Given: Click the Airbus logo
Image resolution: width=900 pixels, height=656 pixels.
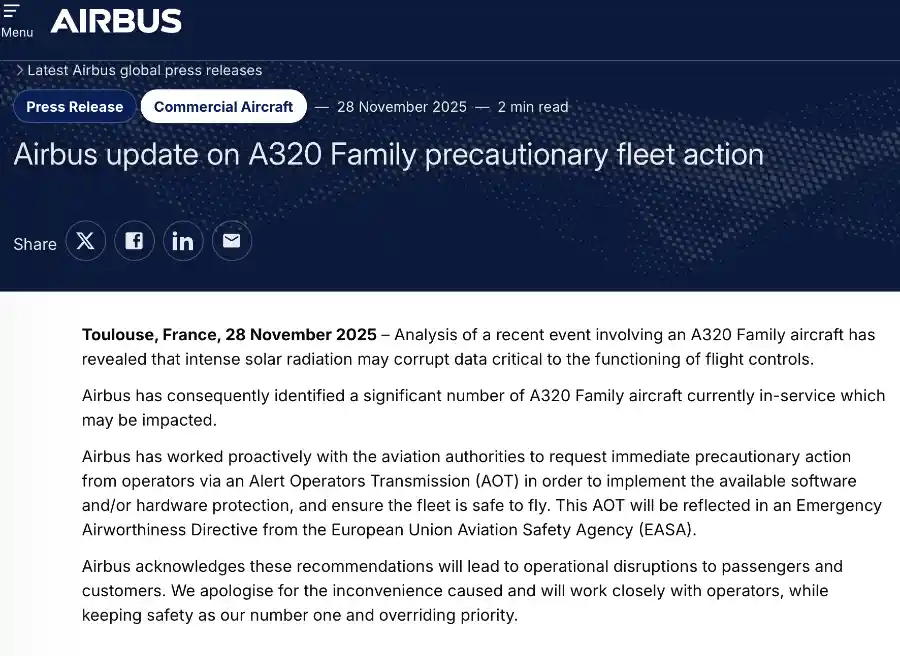Looking at the screenshot, I should click(x=116, y=20).
